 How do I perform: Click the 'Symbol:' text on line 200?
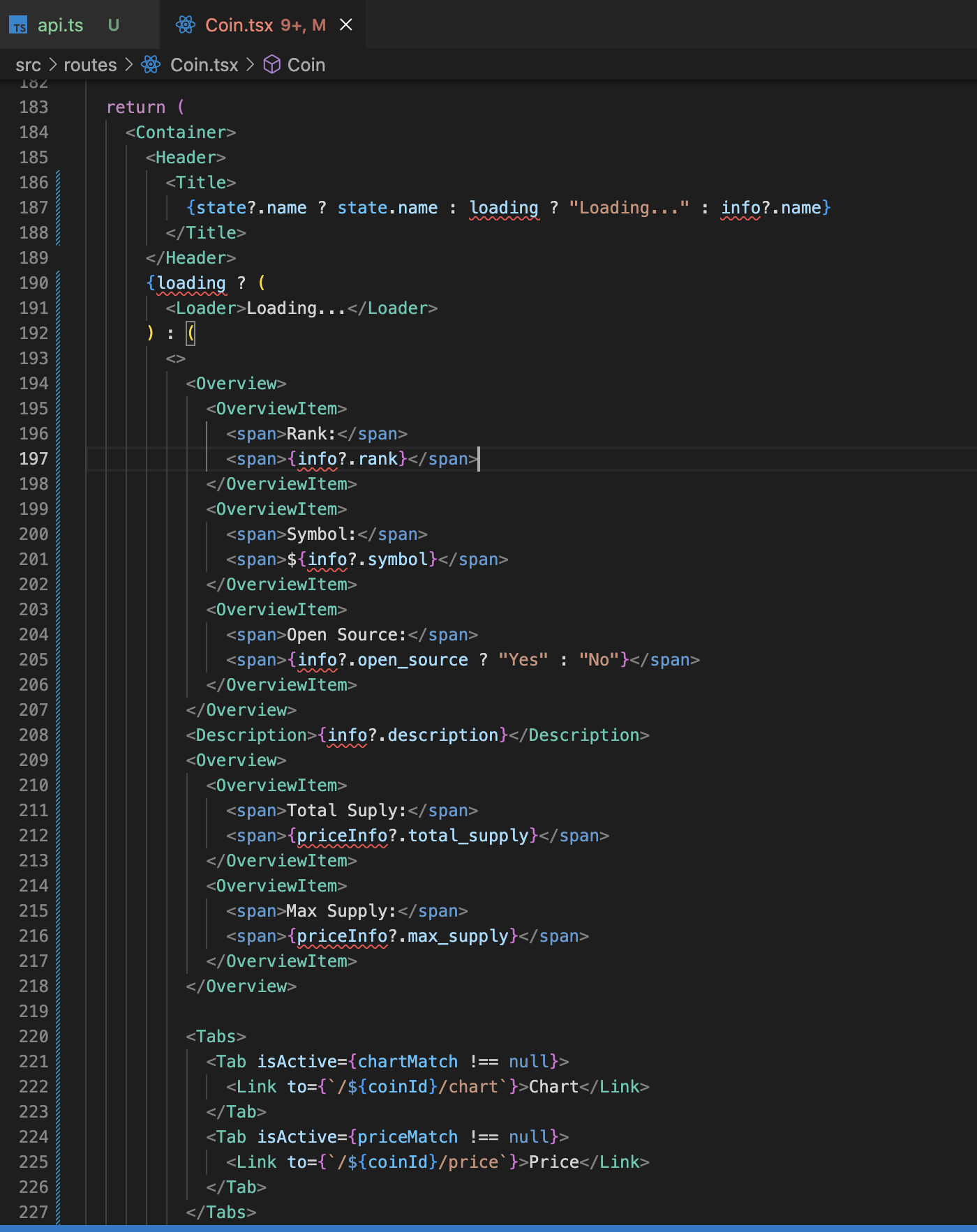322,534
